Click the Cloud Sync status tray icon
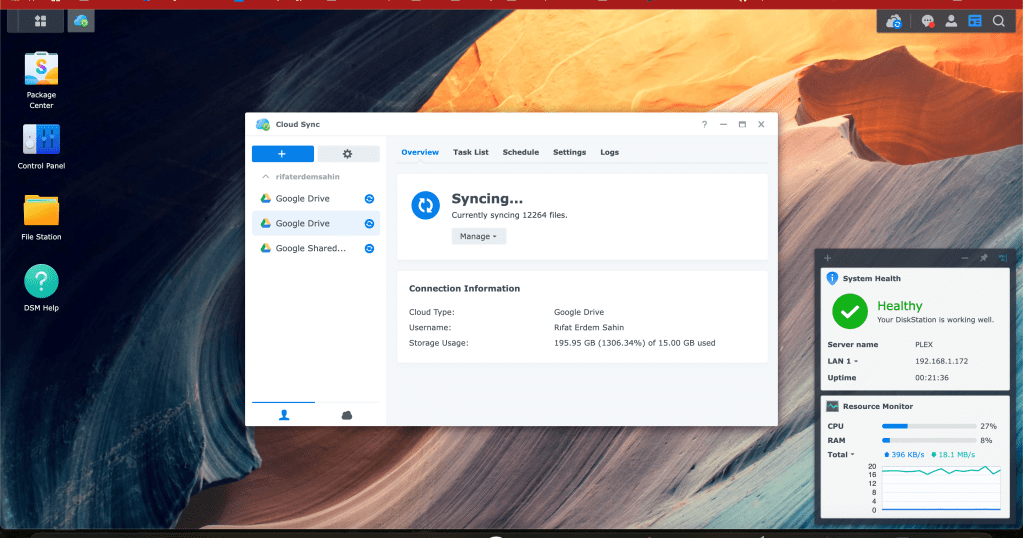The image size is (1023, 538). [894, 22]
